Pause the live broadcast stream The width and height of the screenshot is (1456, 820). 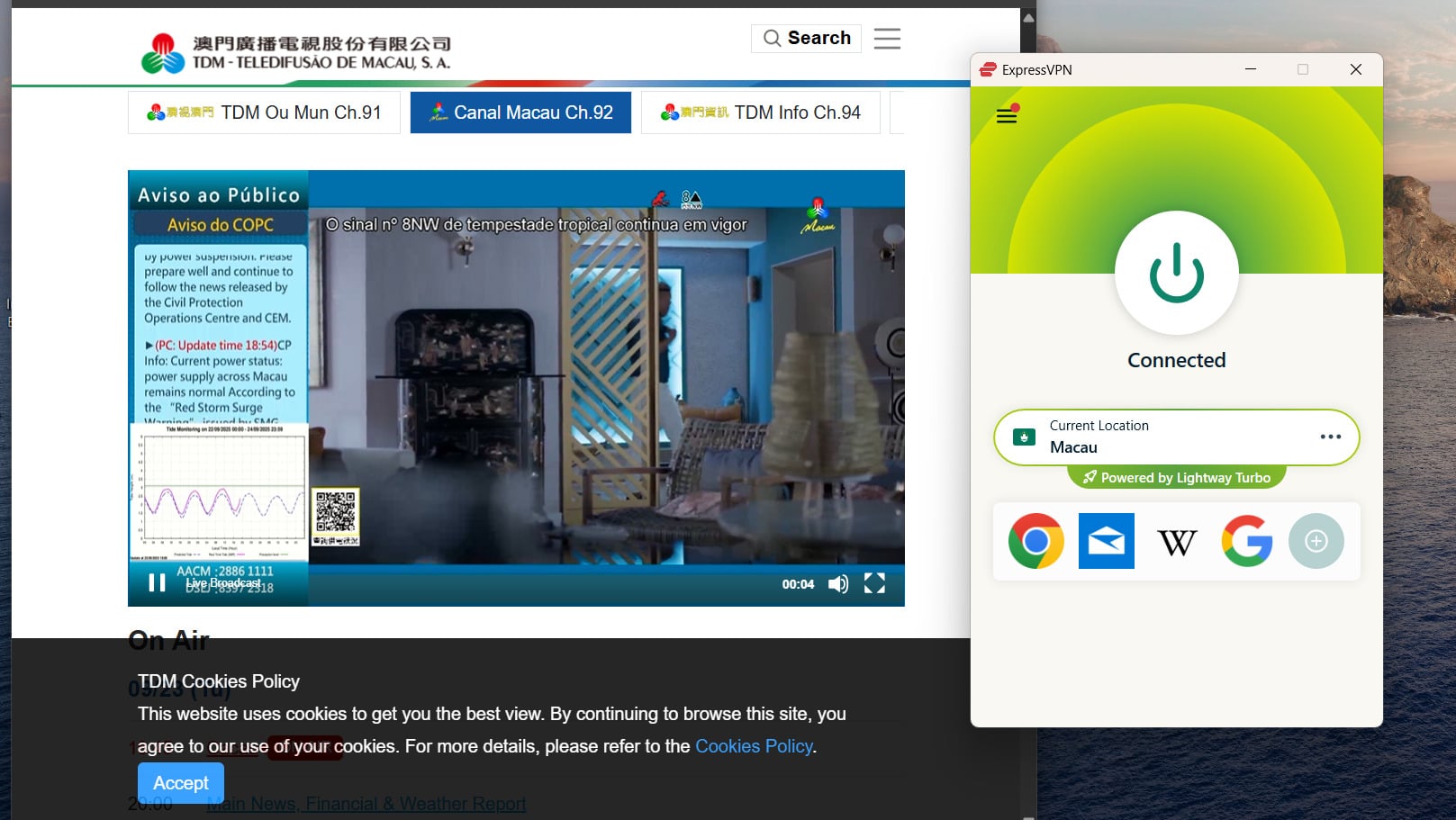(157, 583)
